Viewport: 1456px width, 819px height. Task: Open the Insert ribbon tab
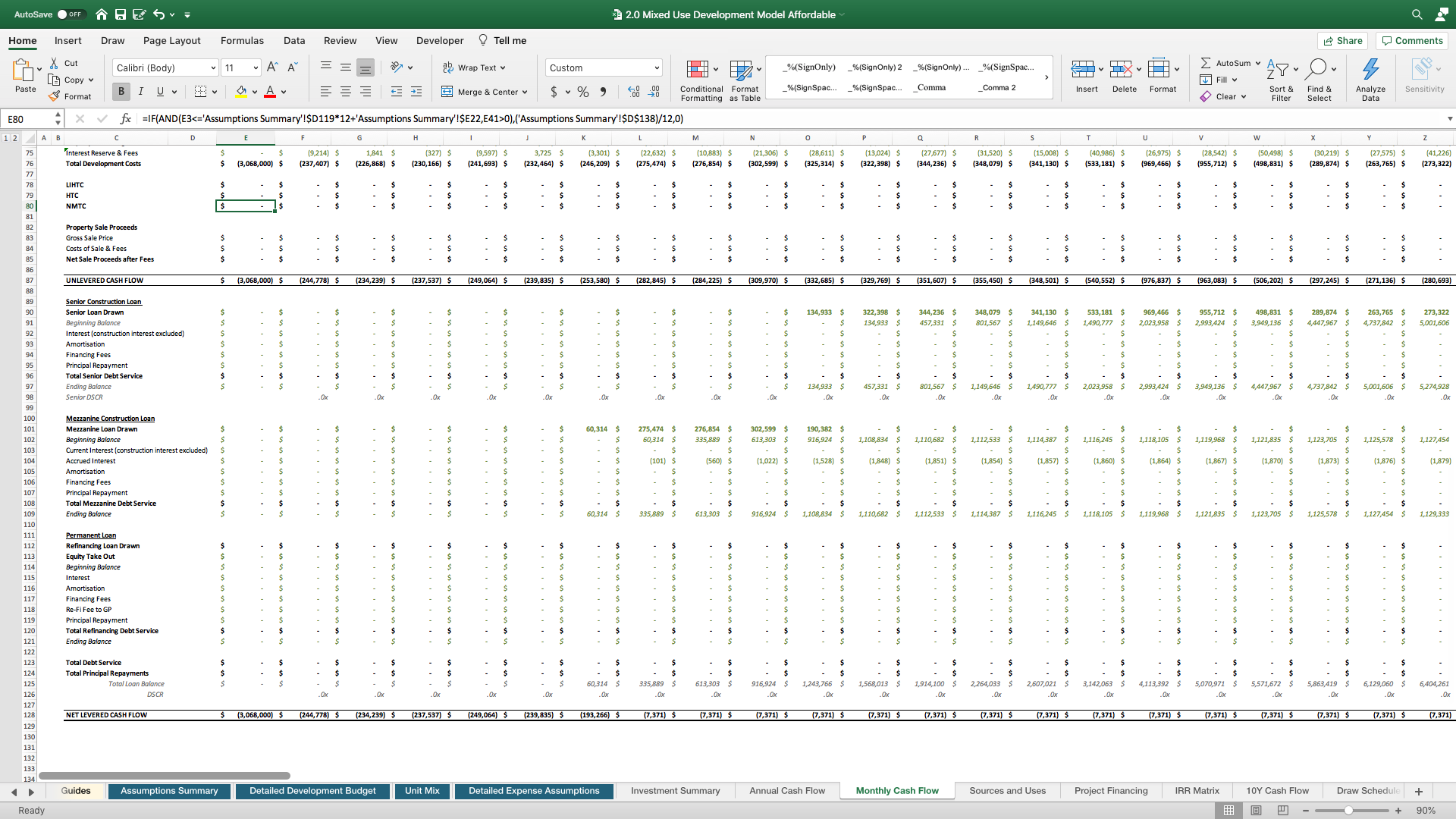(67, 40)
